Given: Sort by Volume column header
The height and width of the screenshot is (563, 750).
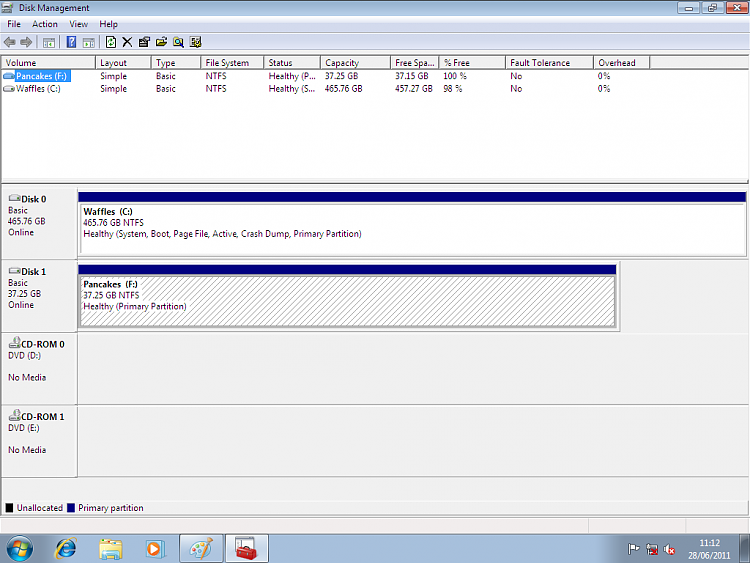Looking at the screenshot, I should point(48,63).
